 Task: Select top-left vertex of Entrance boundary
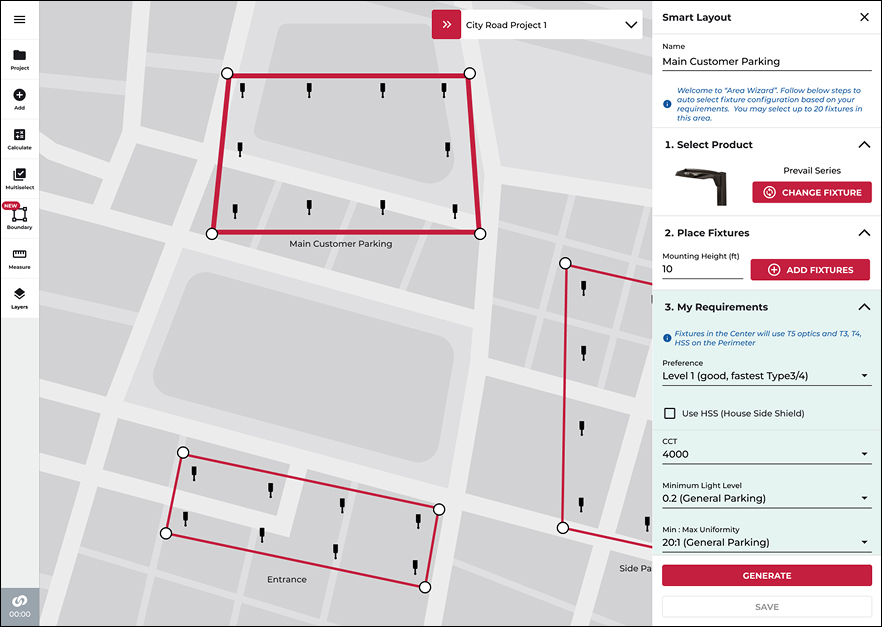tap(183, 453)
